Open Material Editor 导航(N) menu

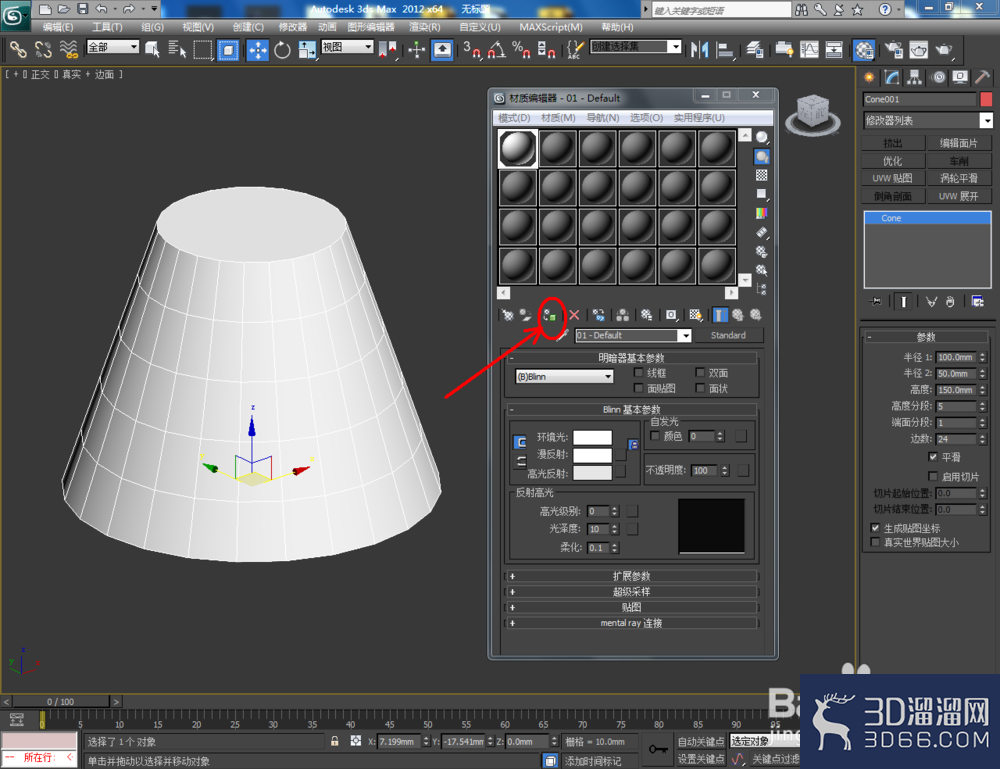[x=603, y=118]
